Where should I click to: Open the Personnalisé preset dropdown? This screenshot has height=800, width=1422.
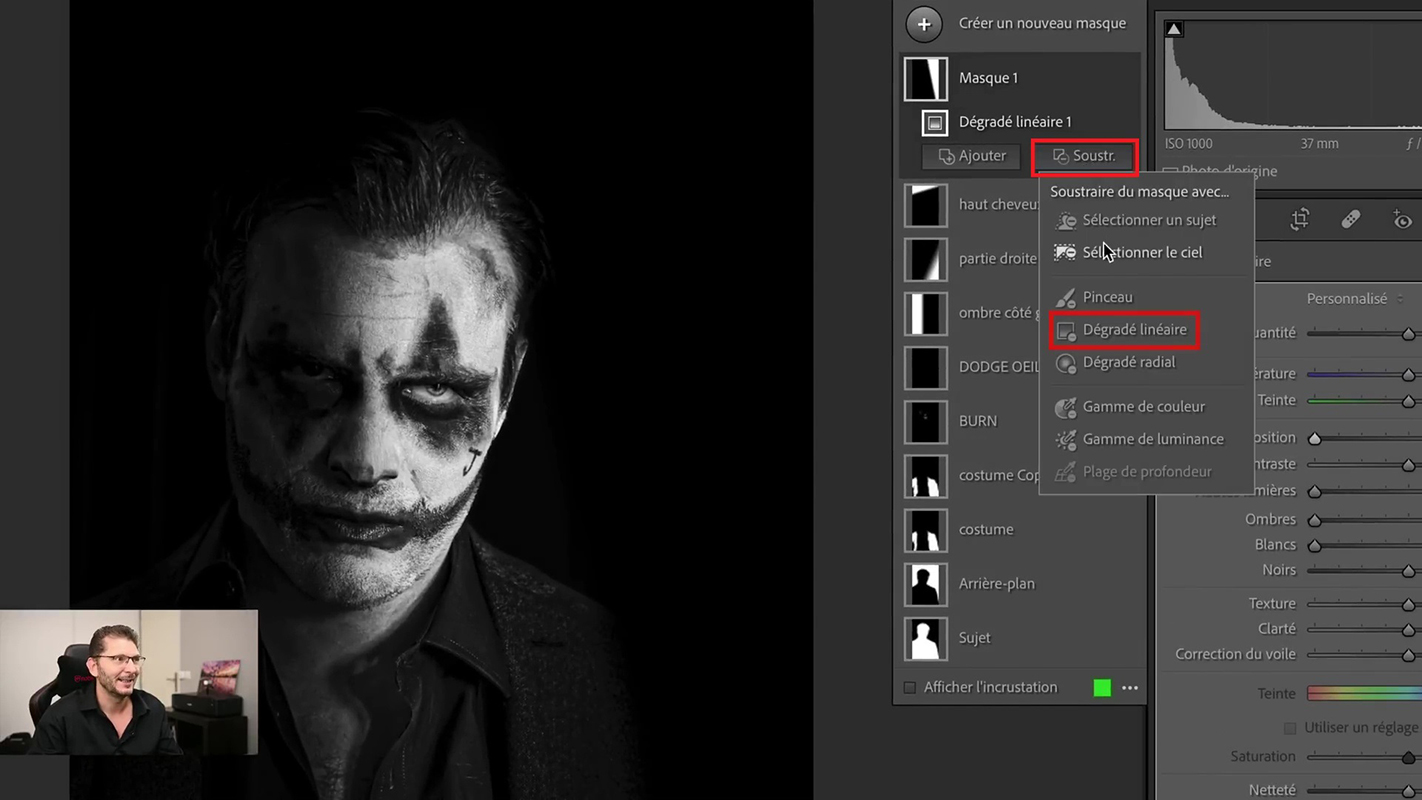tap(1353, 299)
